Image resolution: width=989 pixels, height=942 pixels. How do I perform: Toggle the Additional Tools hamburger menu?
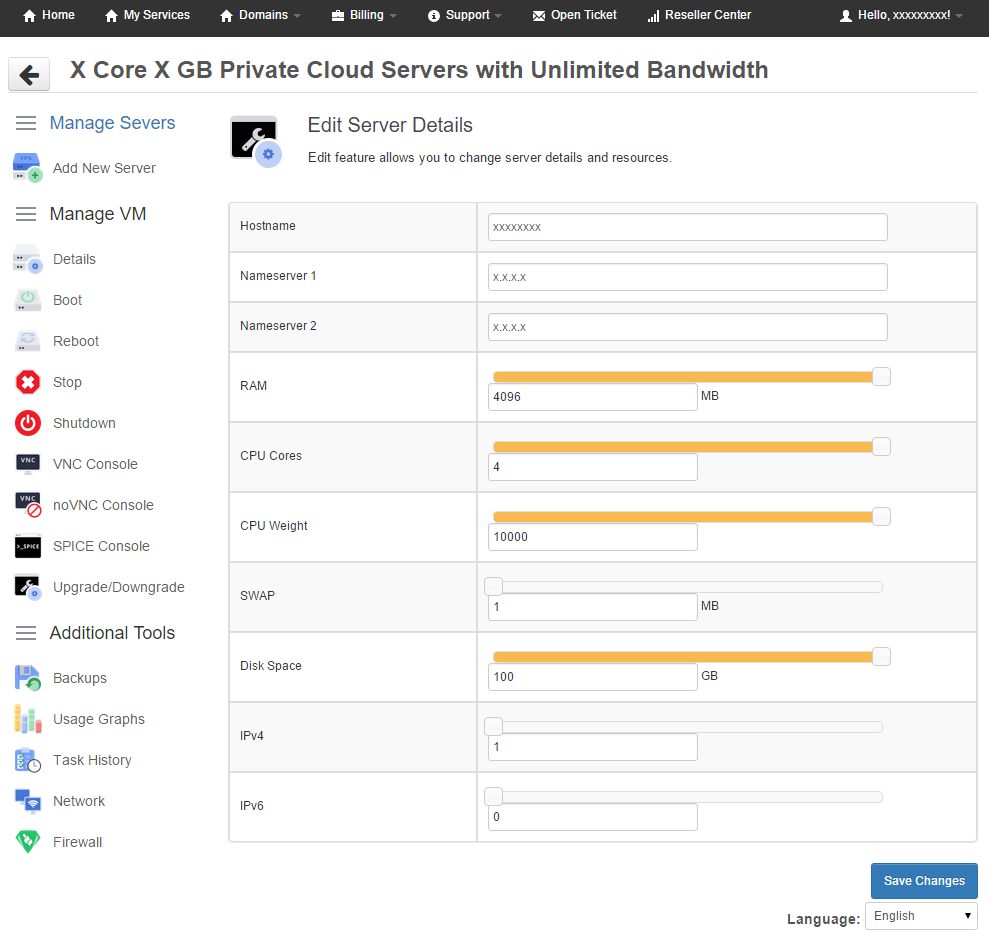point(27,633)
